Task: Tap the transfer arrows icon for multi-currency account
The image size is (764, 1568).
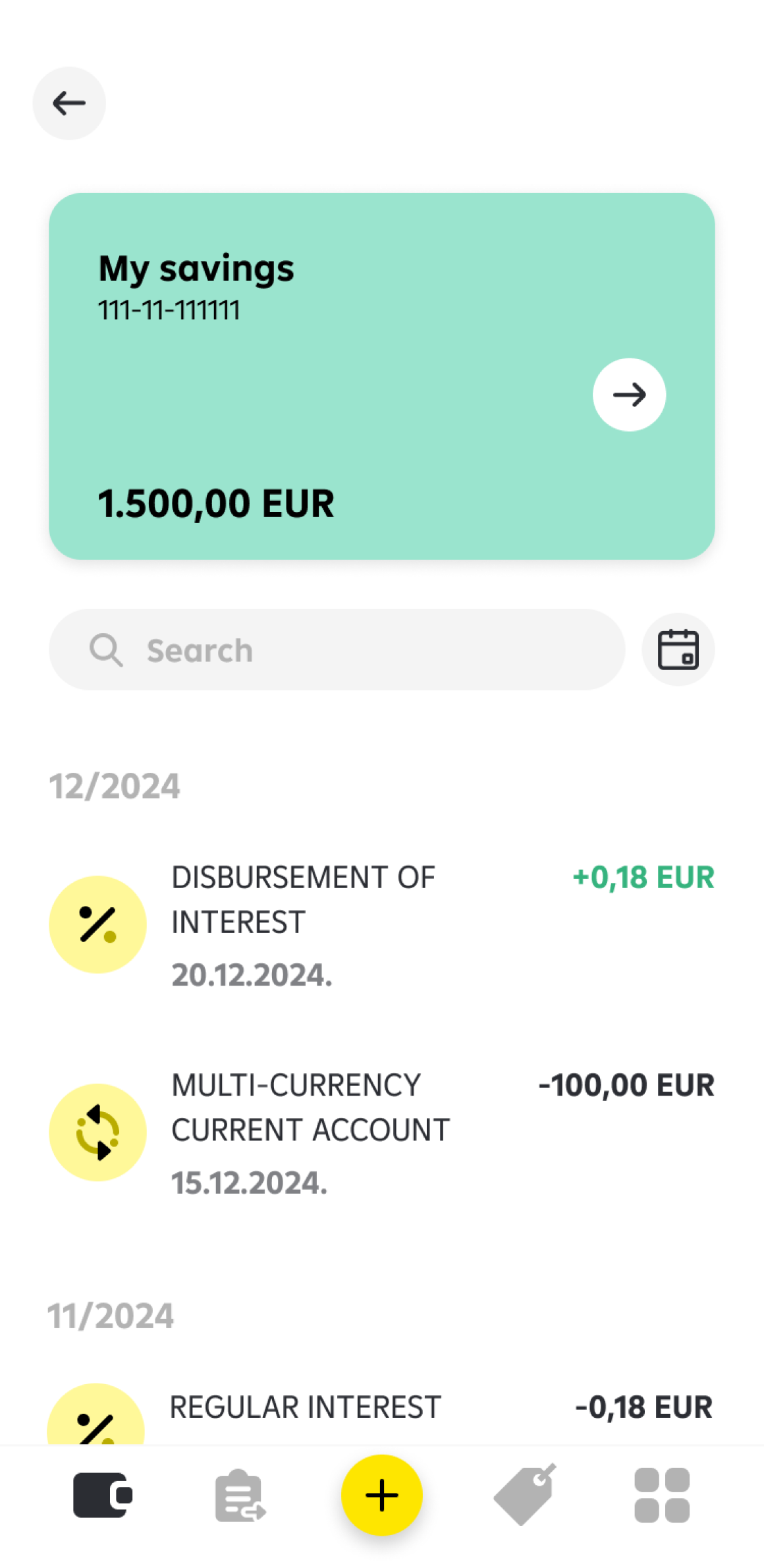Action: [x=97, y=1132]
